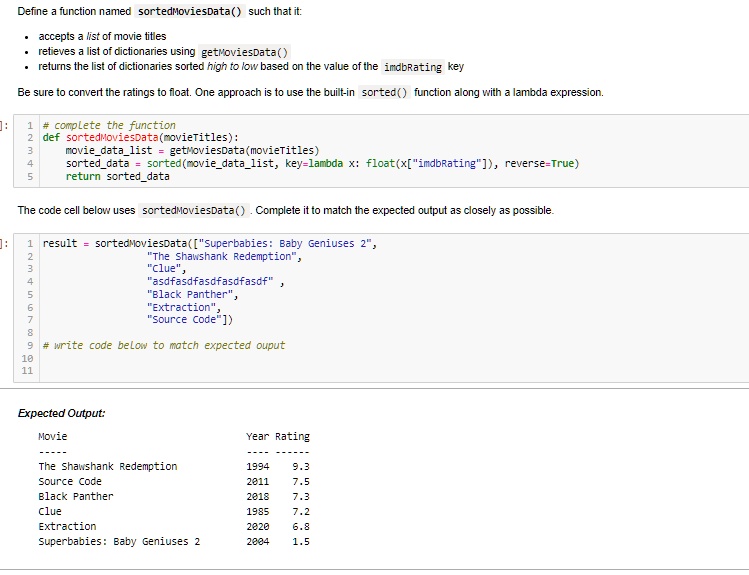The width and height of the screenshot is (749, 575).
Task: Click 'The Shawshank Redemption' row in expected output
Action: point(174,467)
